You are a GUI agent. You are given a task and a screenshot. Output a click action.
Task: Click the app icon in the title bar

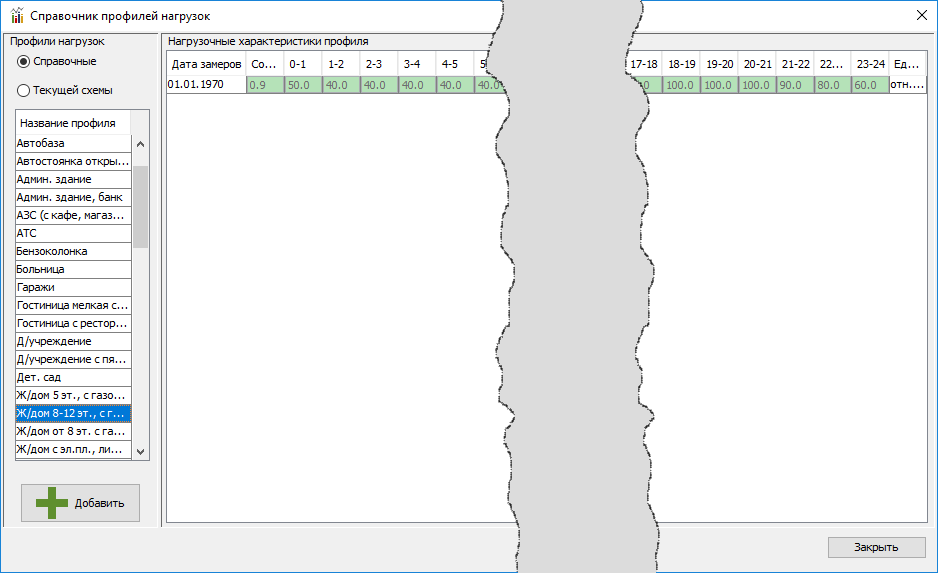coord(17,16)
